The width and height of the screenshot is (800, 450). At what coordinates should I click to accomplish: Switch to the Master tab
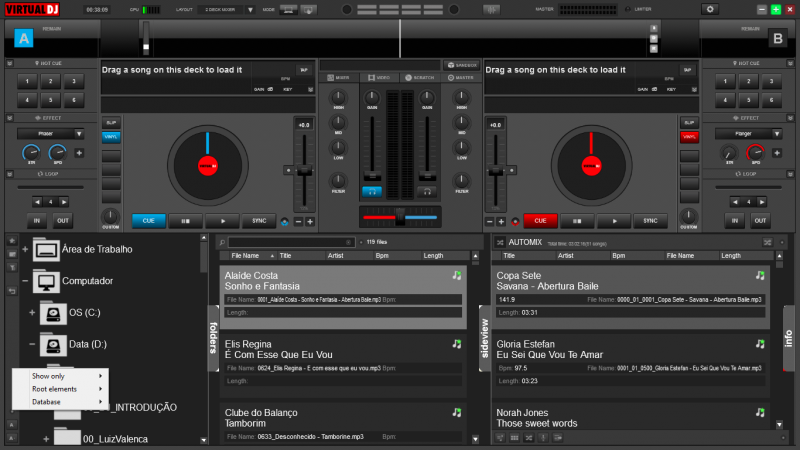tap(460, 78)
